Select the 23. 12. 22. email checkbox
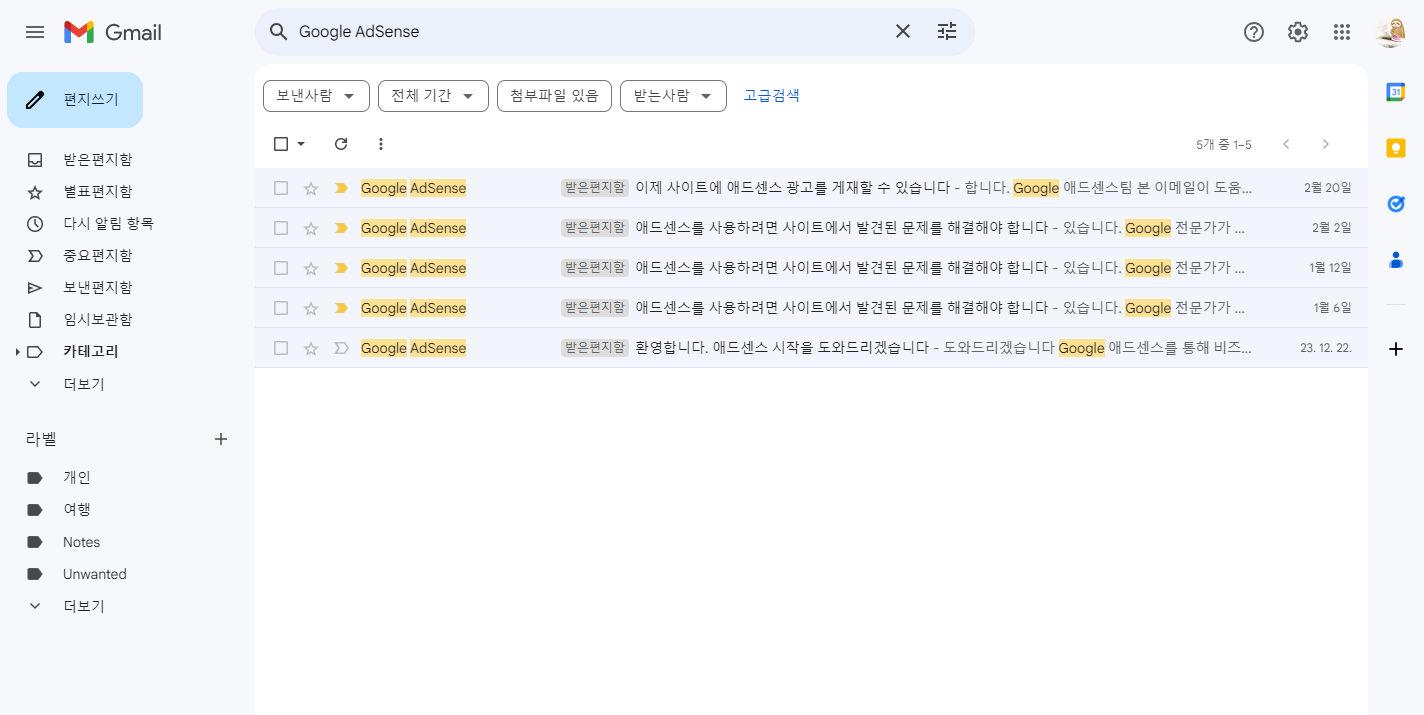The image size is (1424, 715). (281, 348)
